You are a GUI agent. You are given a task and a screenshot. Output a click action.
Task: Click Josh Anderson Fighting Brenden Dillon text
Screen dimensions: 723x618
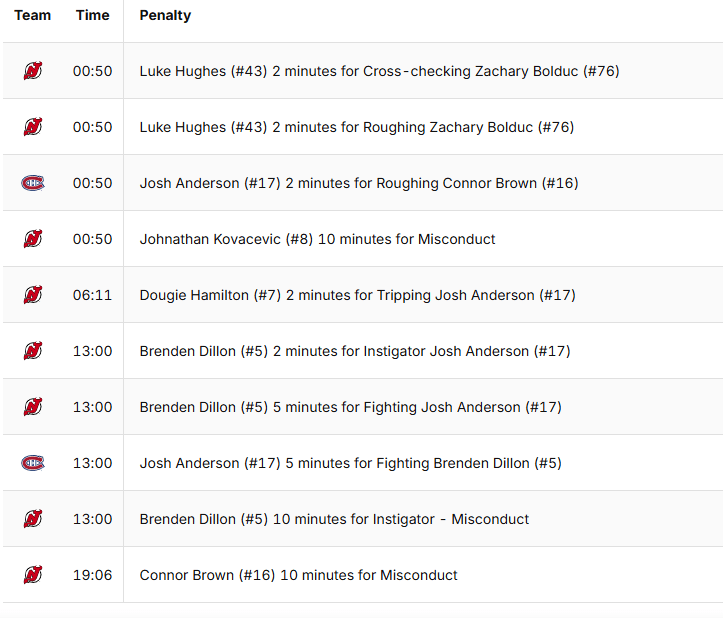coord(350,463)
